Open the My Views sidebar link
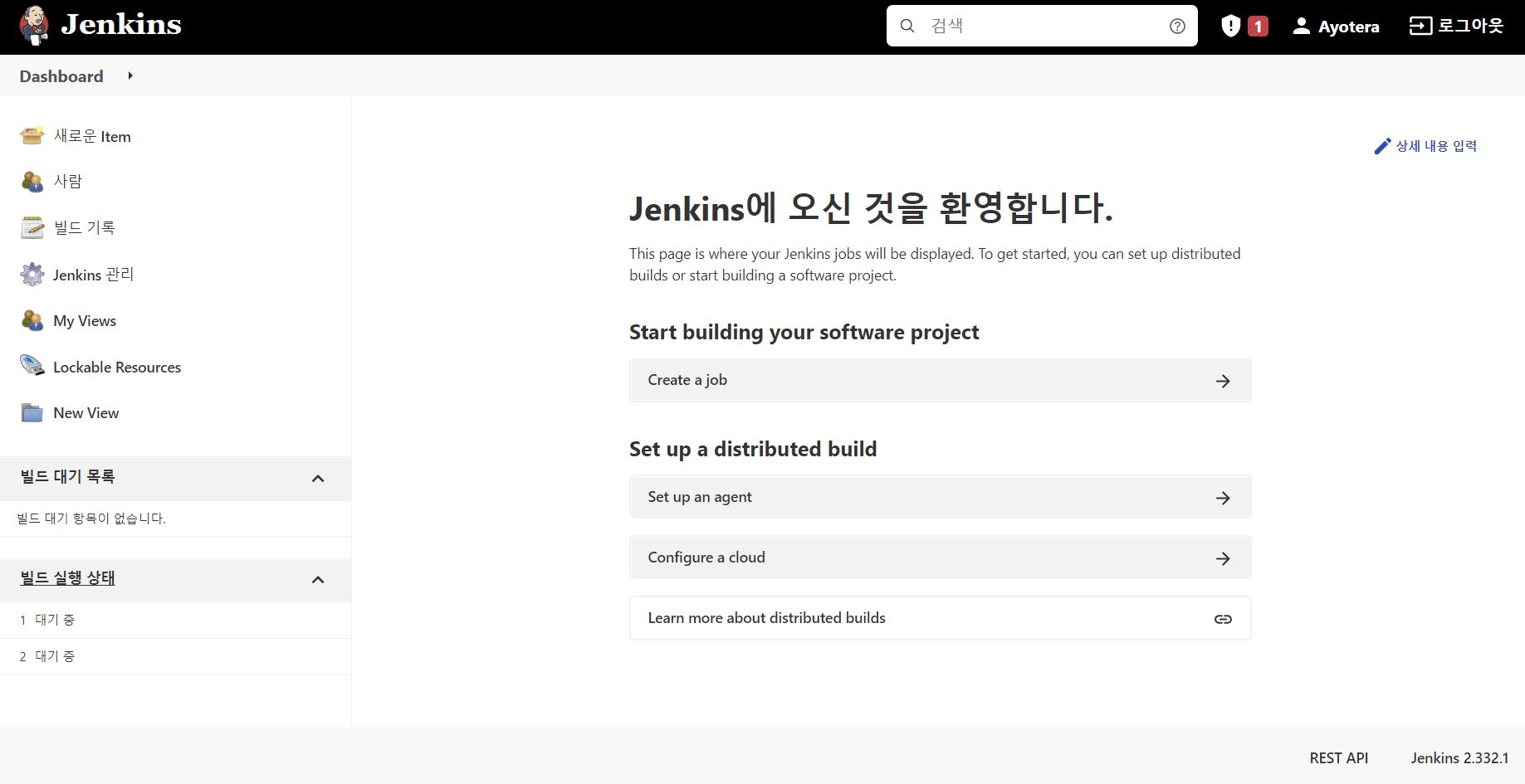1525x784 pixels. (85, 321)
